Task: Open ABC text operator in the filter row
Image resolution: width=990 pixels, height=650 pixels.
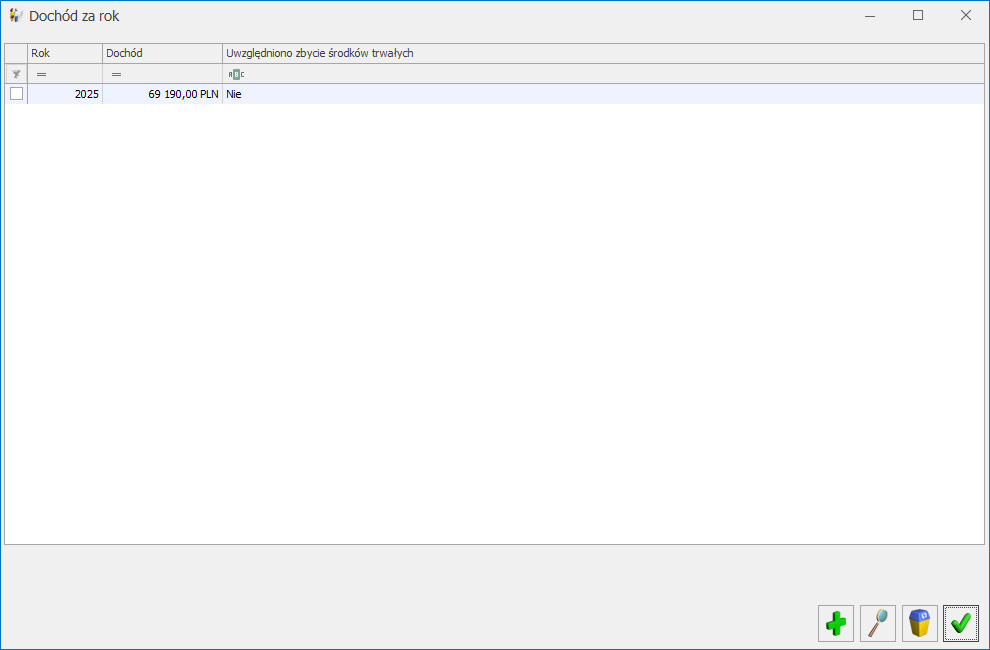Action: [236, 75]
